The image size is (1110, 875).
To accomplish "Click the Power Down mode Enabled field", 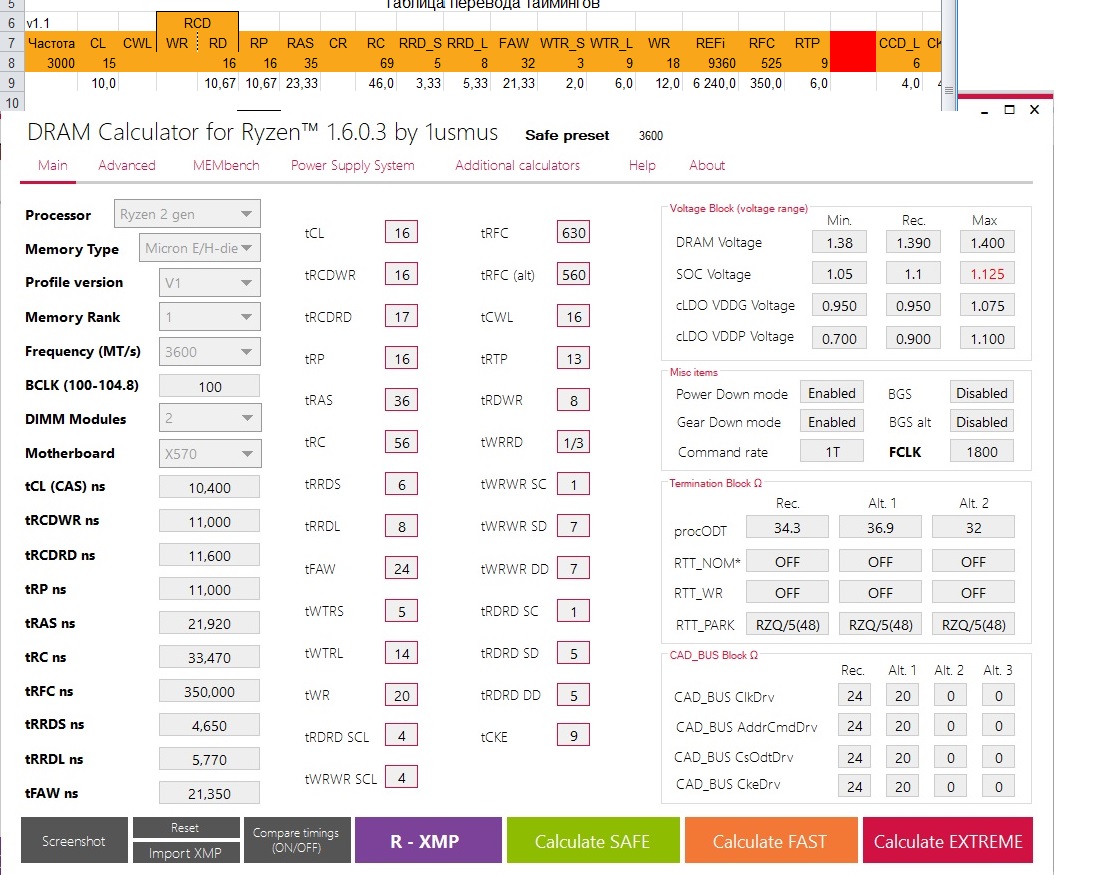I will coord(832,393).
